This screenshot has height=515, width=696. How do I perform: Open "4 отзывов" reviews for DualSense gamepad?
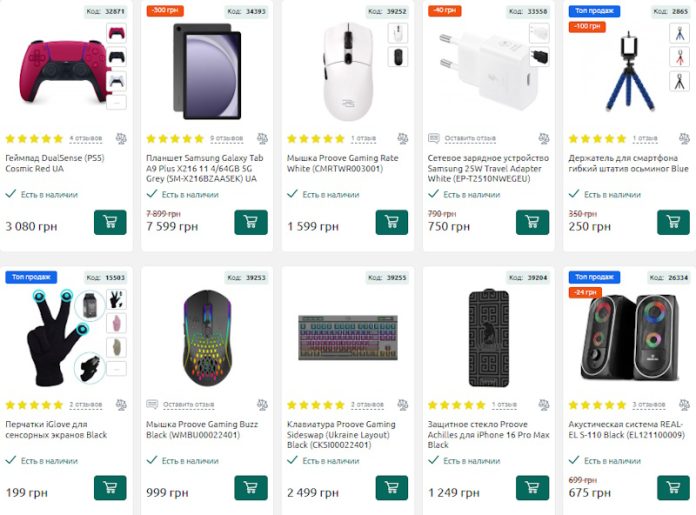coord(85,138)
